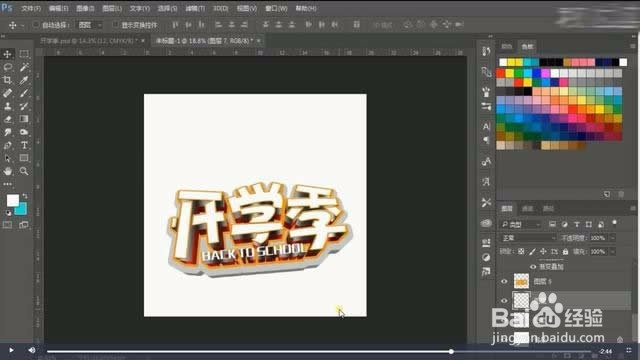Click the delete swatch trash icon
640x360 pixels.
pyautogui.click(x=621, y=194)
